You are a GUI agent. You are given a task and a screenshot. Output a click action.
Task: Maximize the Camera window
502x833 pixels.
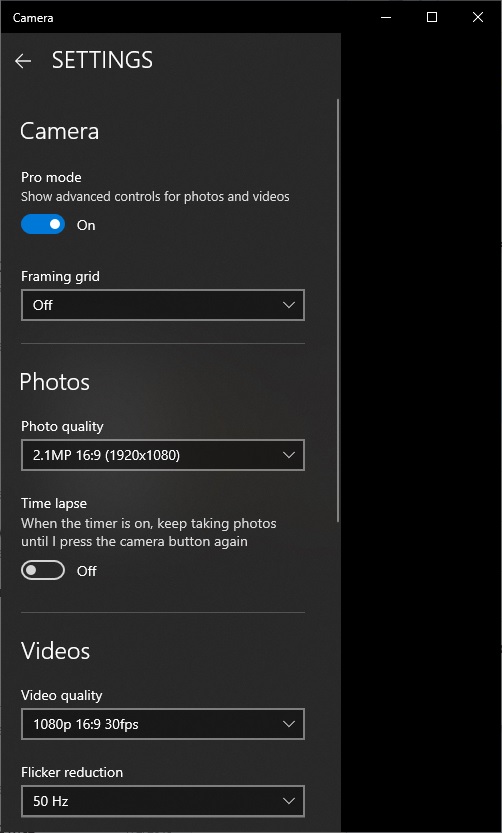pos(432,17)
